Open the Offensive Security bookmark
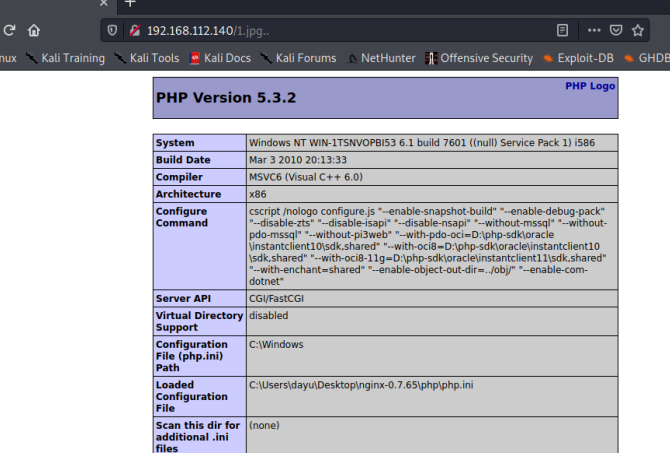Screen dimensions: 670x459 pos(479,58)
